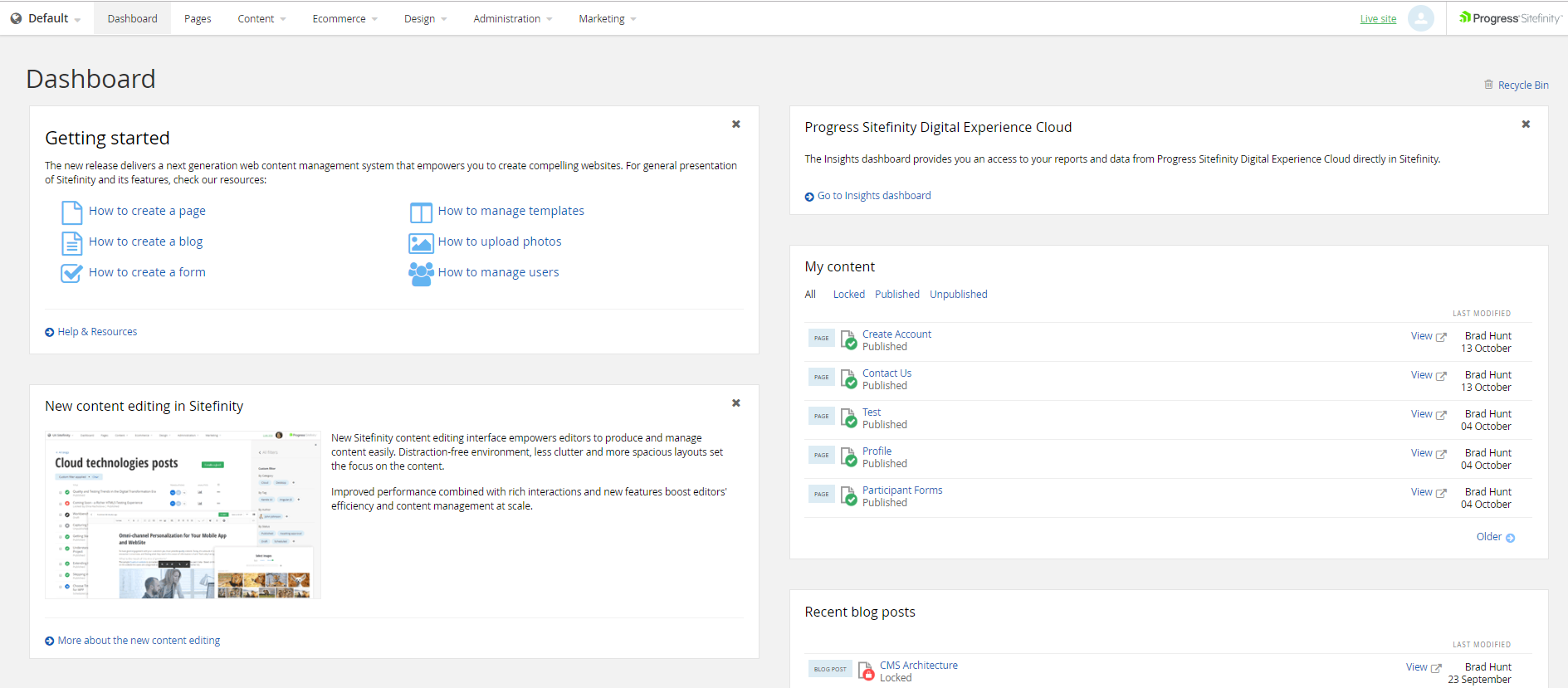Expand the Design menu
Image resolution: width=1568 pixels, height=688 pixels.
tap(425, 18)
